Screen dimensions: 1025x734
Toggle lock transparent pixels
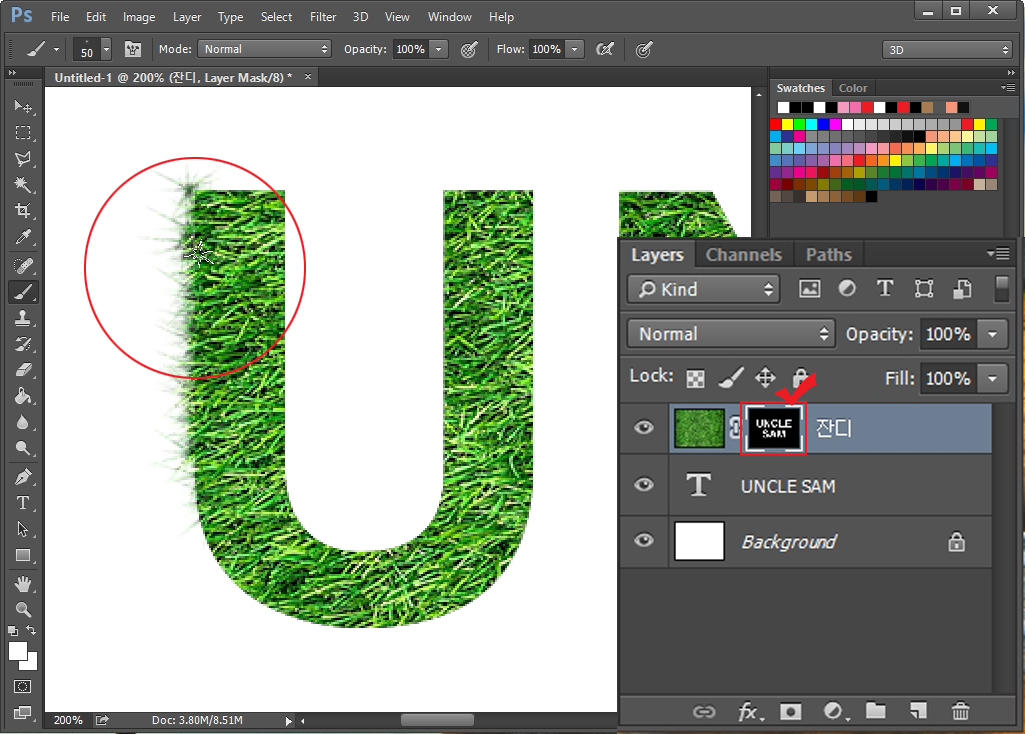point(696,378)
